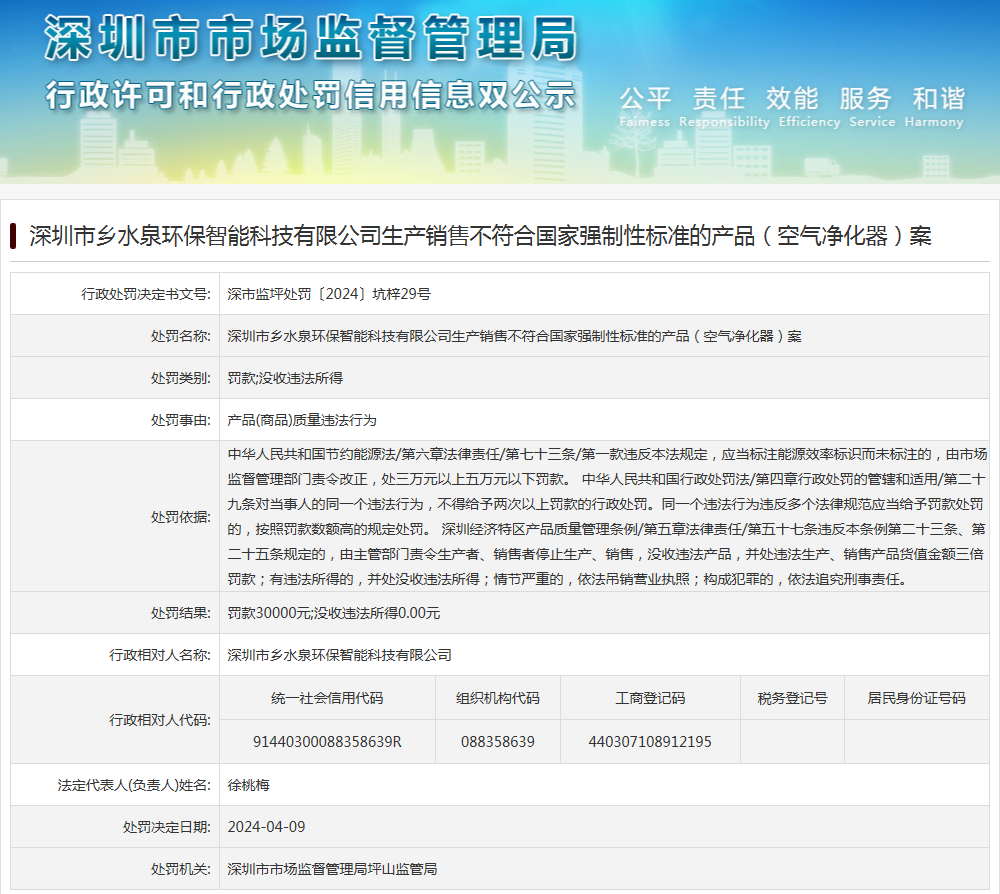Click the value 产品(商品)质量违法行为
The width and height of the screenshot is (1000, 894).
click(x=302, y=420)
